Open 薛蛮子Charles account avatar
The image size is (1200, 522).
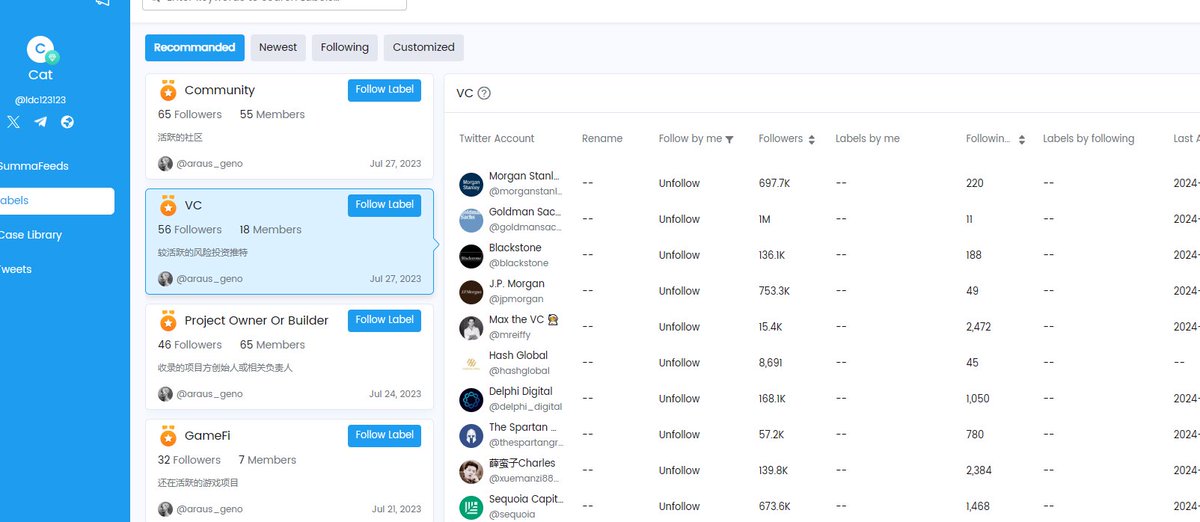pyautogui.click(x=471, y=472)
